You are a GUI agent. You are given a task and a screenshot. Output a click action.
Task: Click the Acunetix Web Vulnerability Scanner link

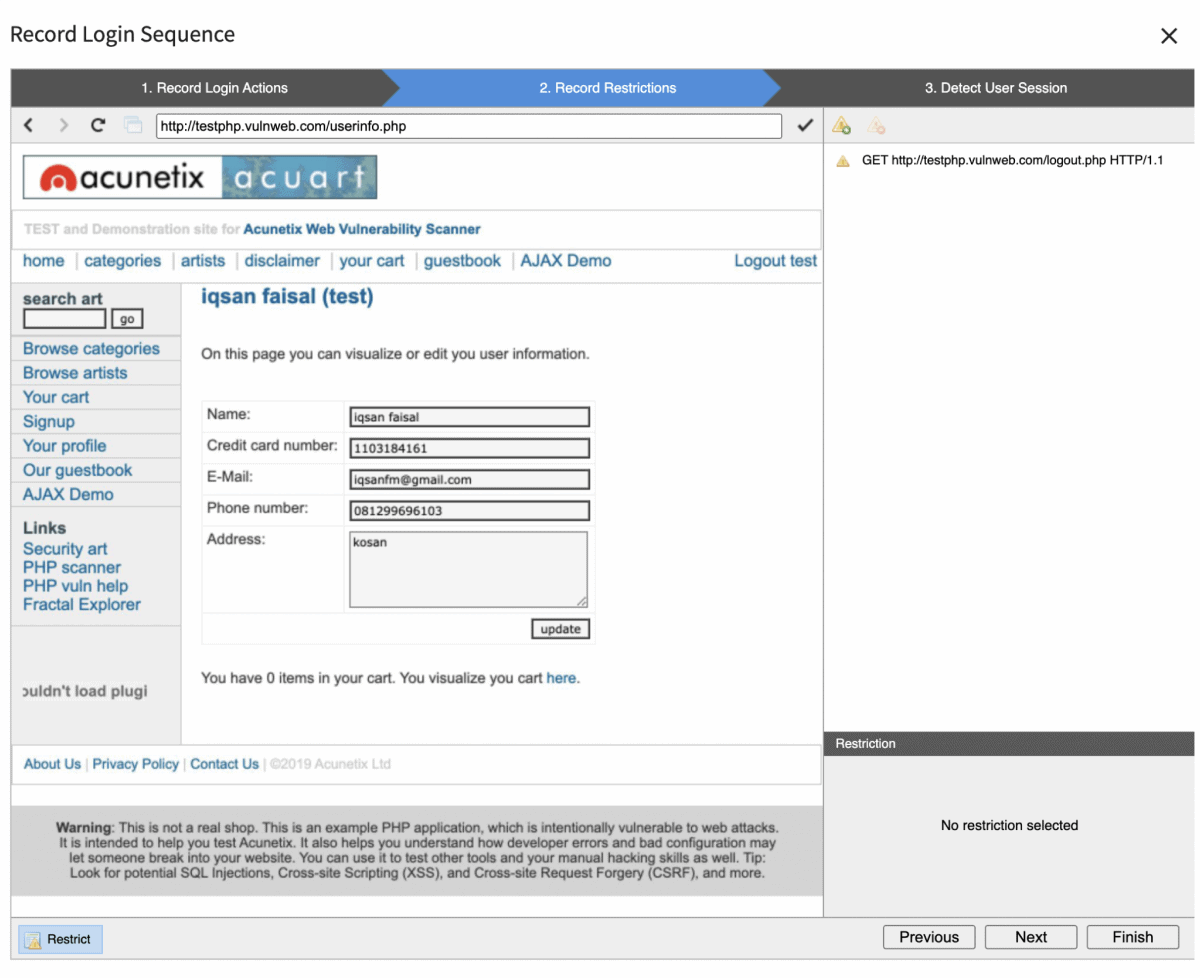pos(362,229)
